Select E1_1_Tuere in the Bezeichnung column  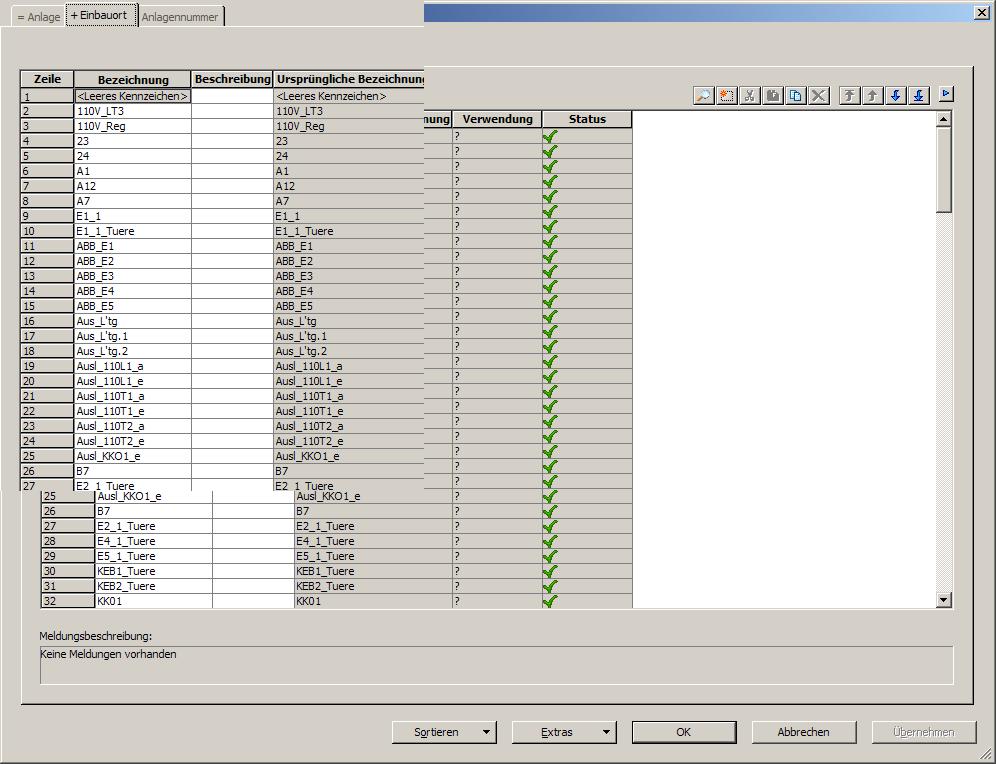133,231
